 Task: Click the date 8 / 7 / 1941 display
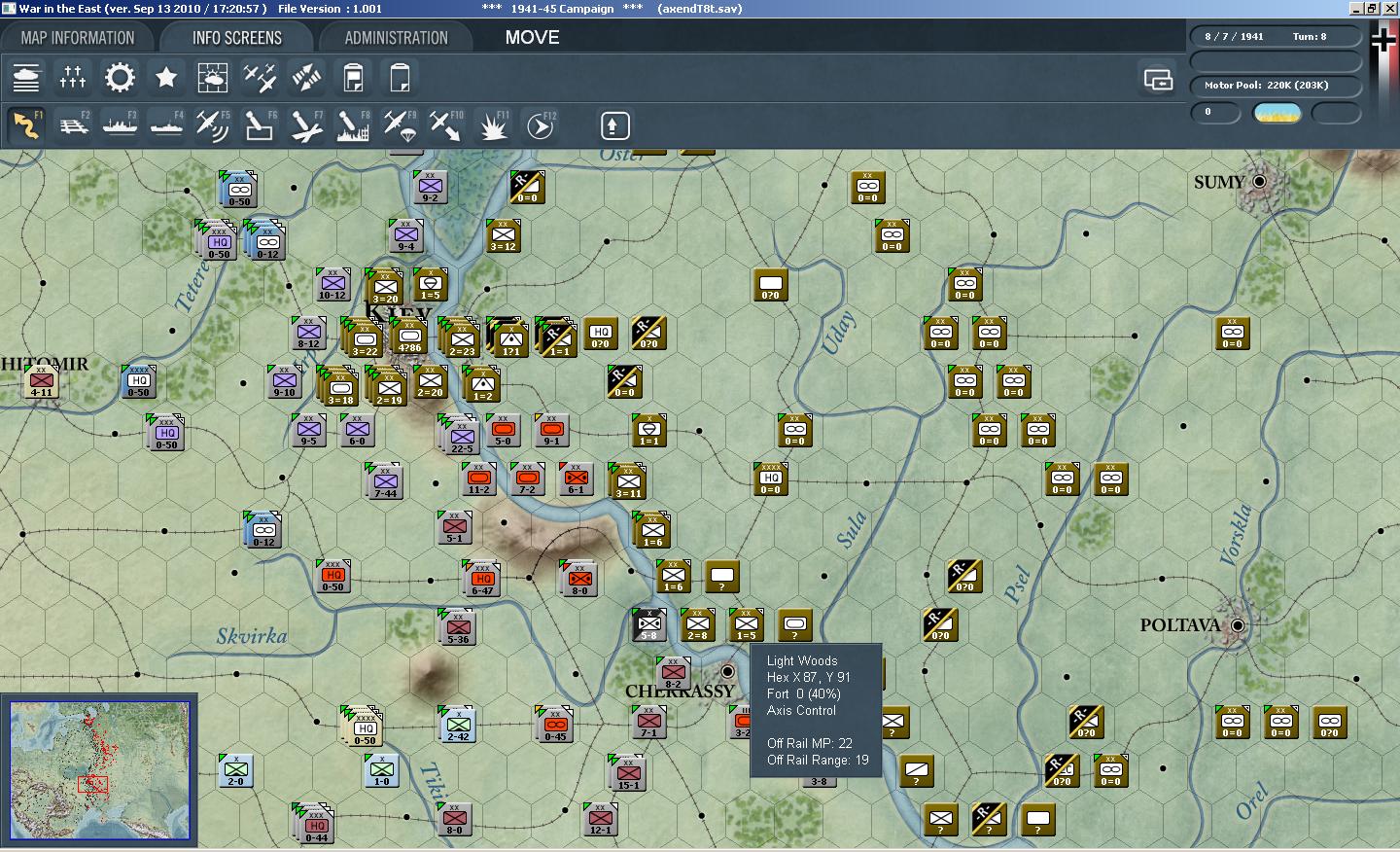click(x=1234, y=36)
